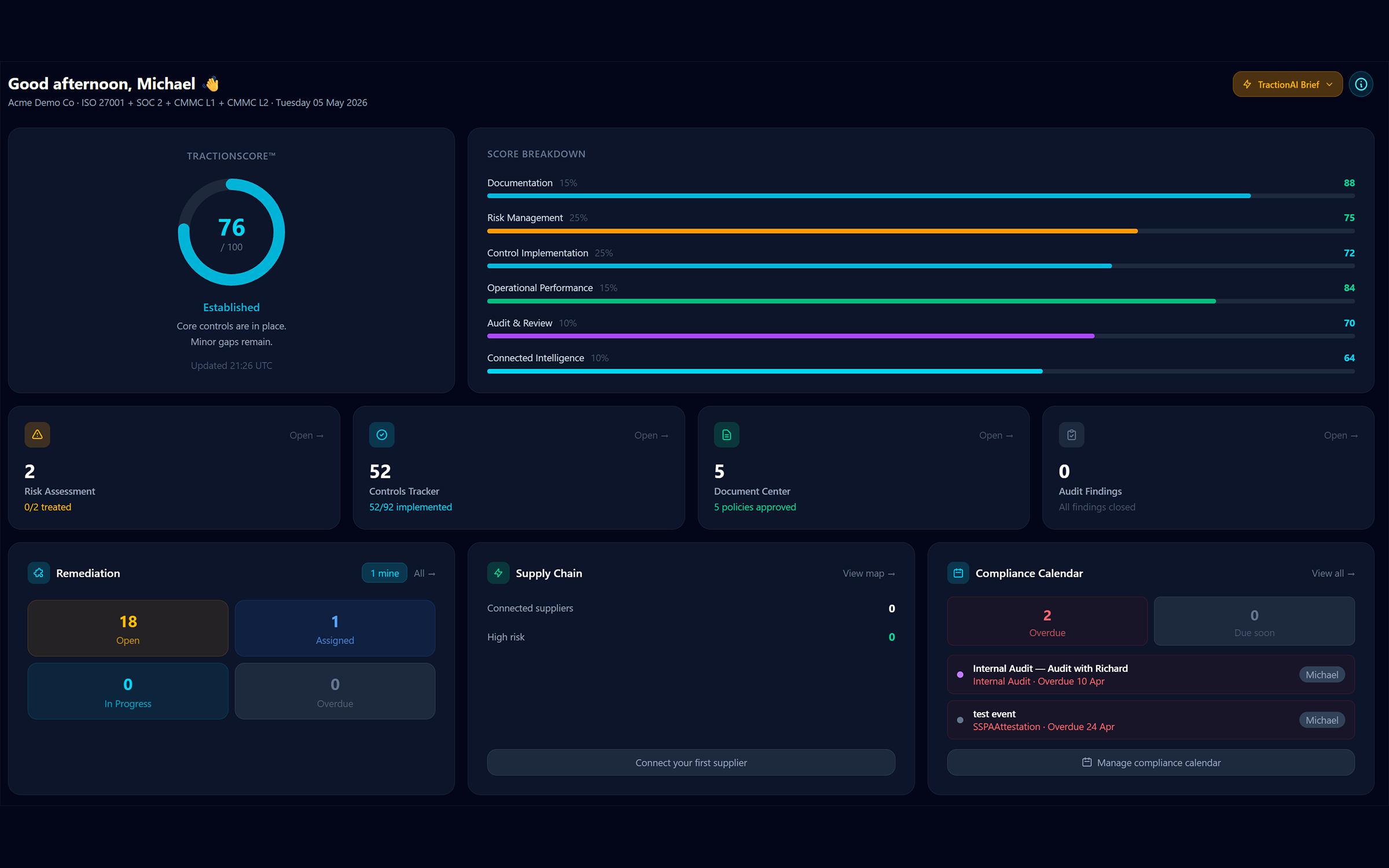Click the Controls Tracker checkmark icon
Image resolution: width=1389 pixels, height=868 pixels.
(x=382, y=435)
